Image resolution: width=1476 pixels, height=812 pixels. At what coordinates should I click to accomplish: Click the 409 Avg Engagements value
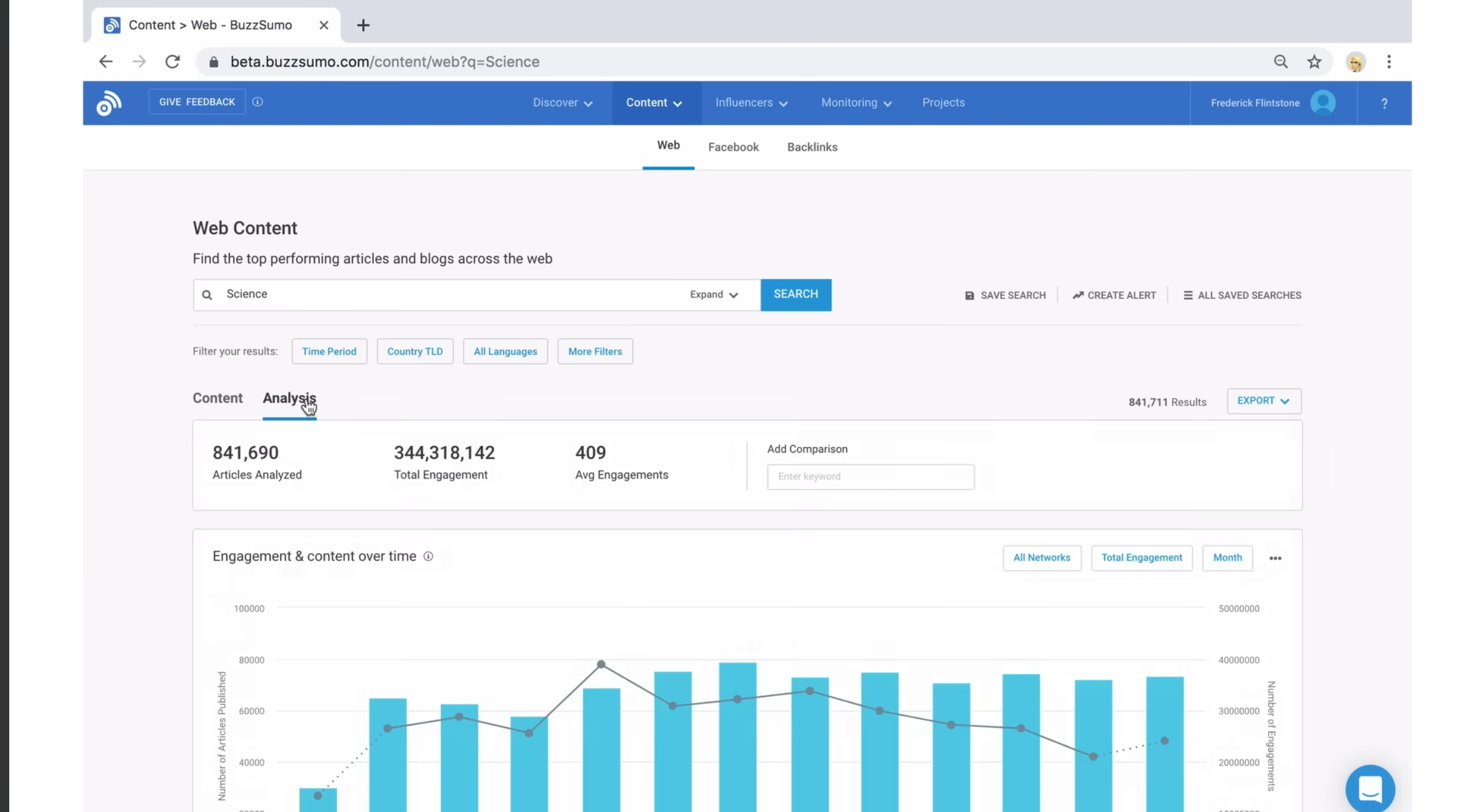tap(590, 453)
